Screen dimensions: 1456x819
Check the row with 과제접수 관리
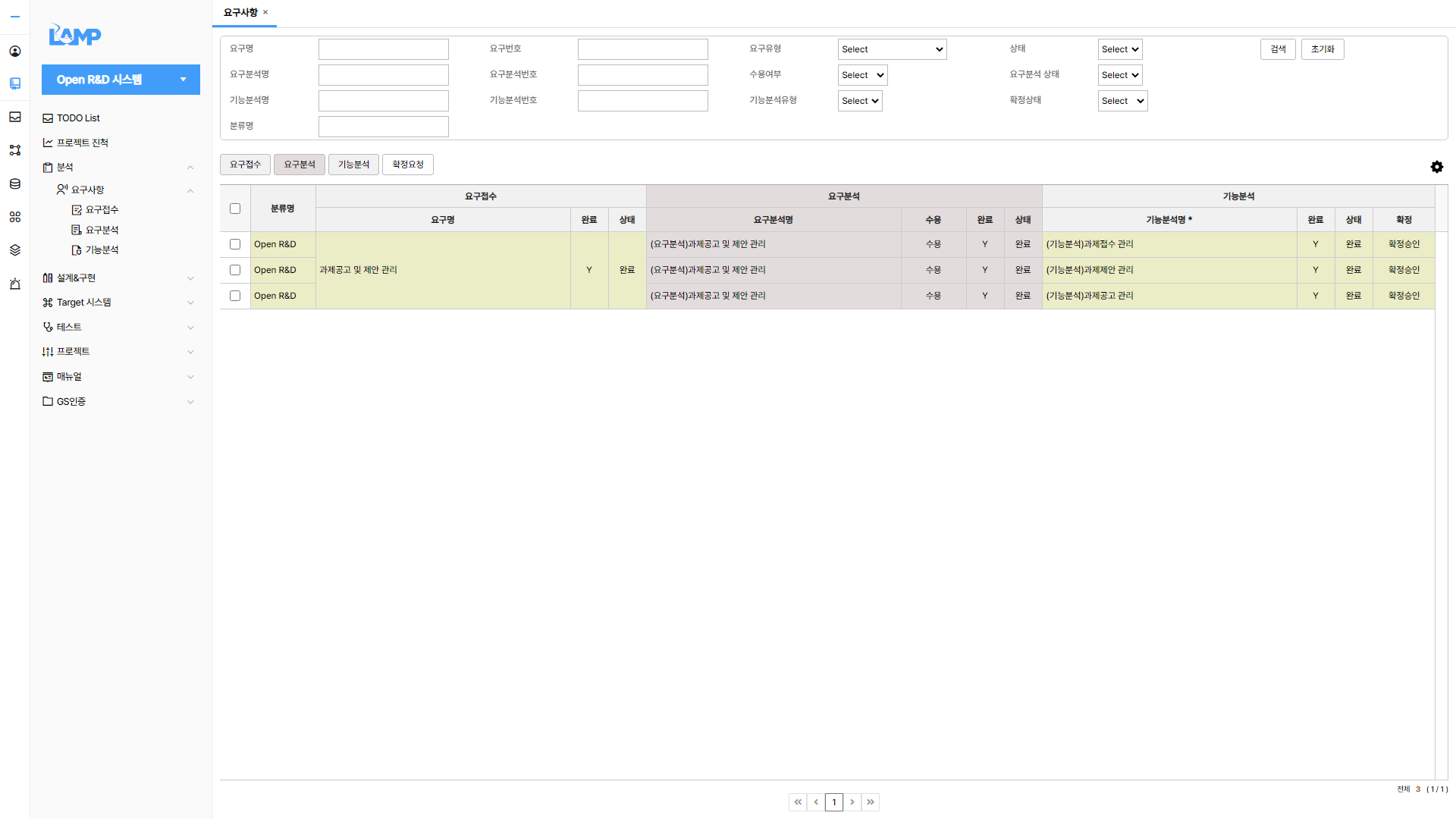pos(235,244)
